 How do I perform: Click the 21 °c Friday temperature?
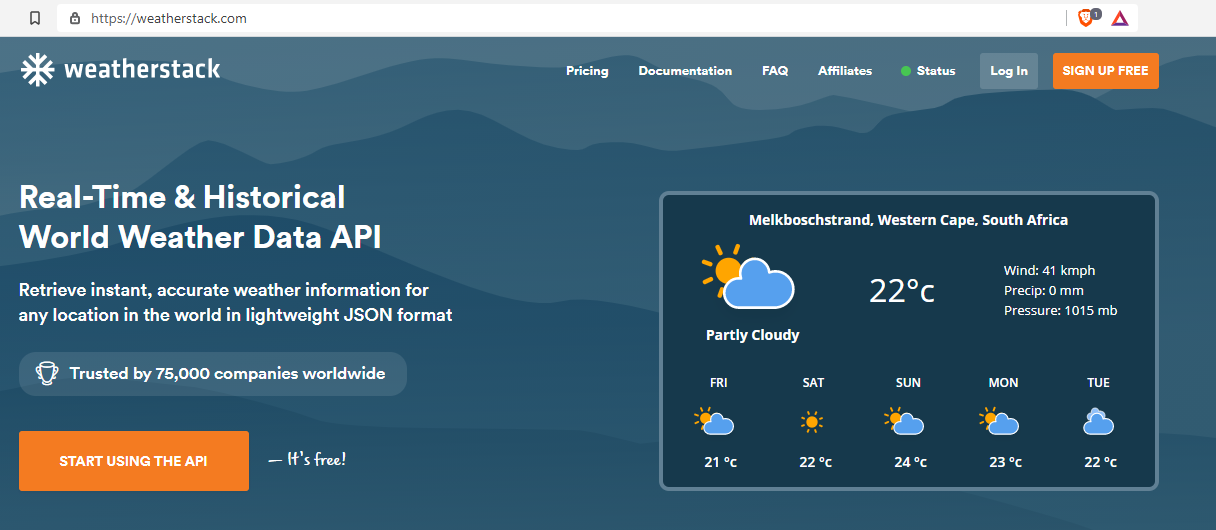point(720,462)
